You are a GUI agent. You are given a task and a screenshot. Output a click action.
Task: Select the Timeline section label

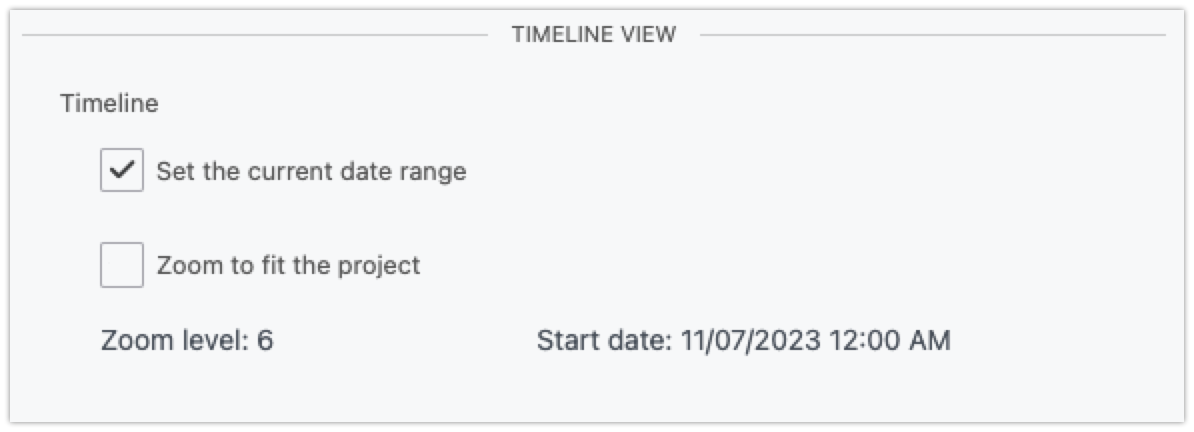(x=109, y=103)
